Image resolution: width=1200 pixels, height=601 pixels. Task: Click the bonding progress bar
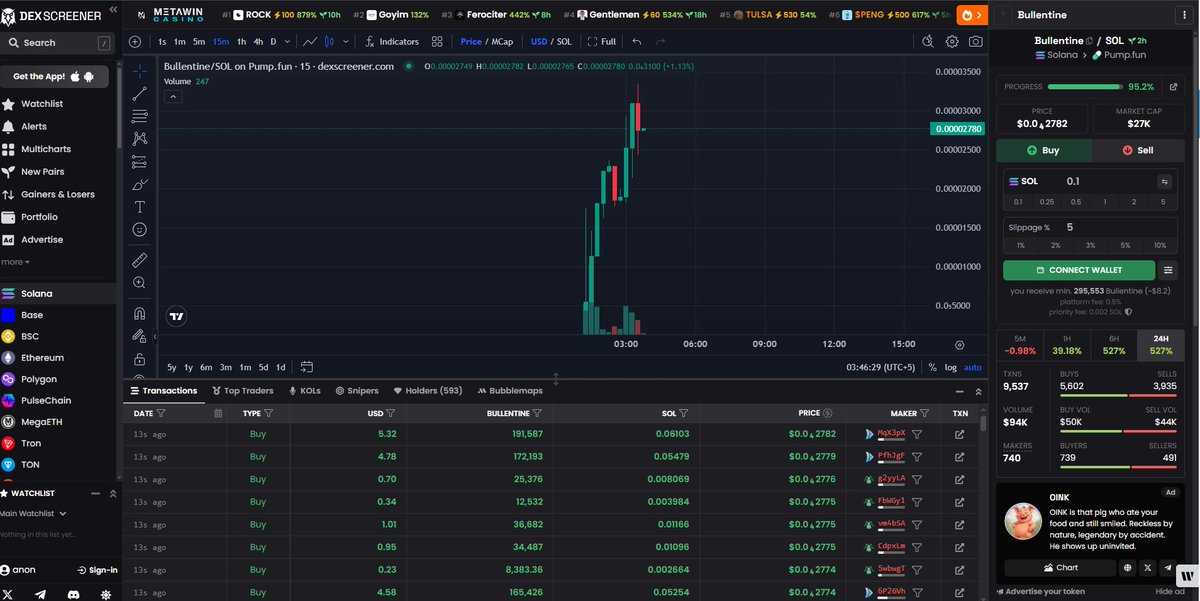click(1084, 87)
